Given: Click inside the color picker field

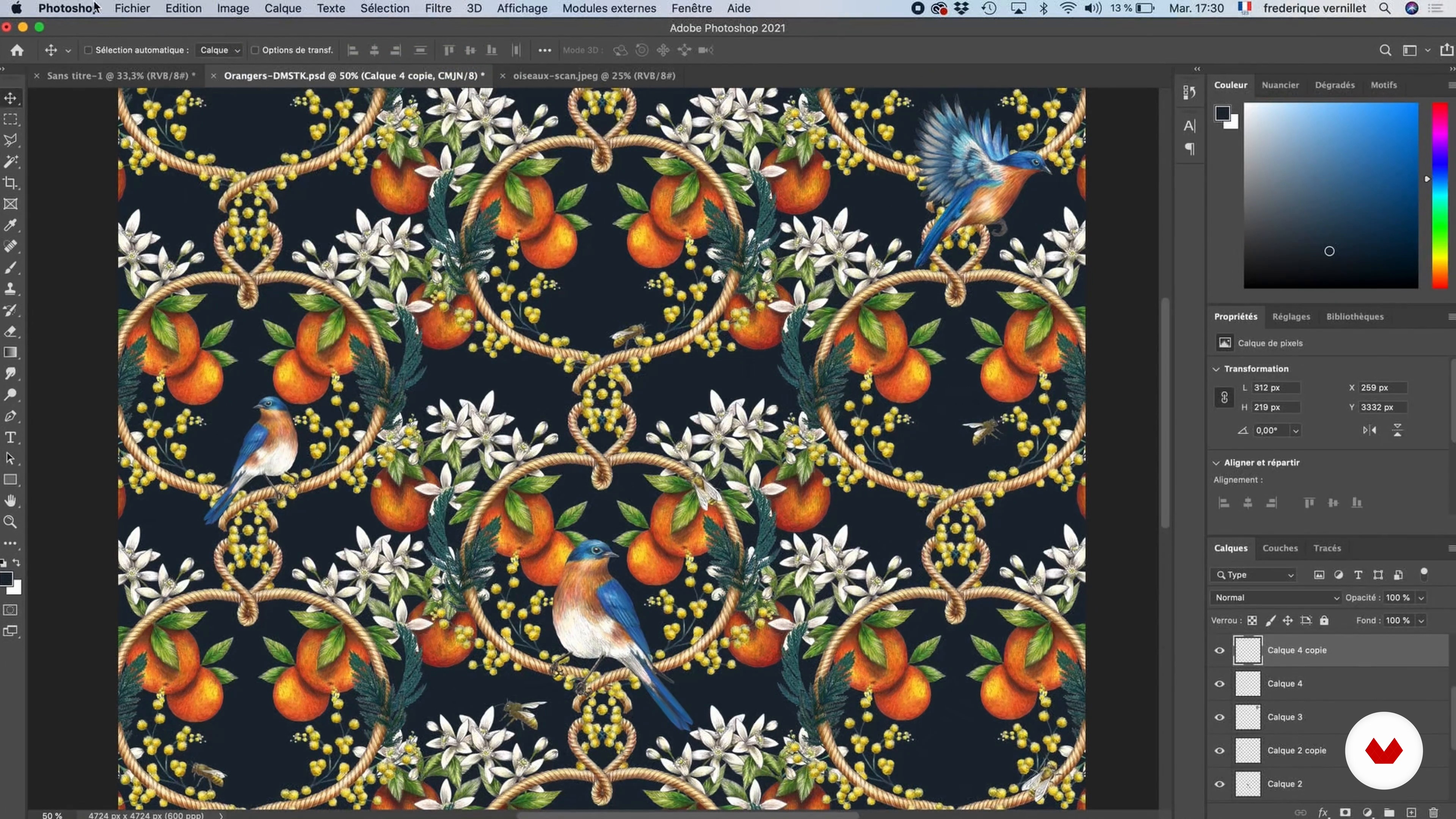Looking at the screenshot, I should (1330, 195).
